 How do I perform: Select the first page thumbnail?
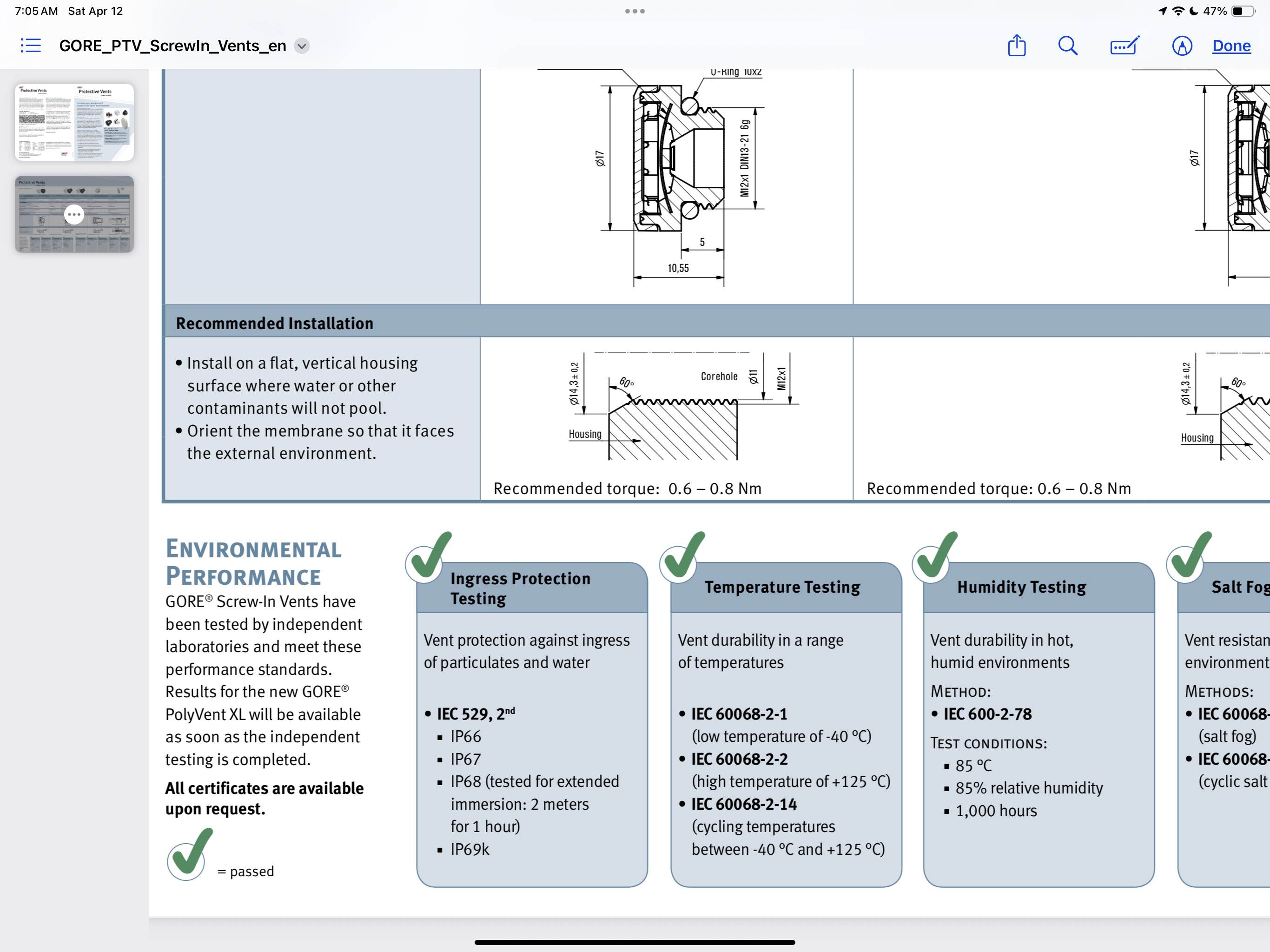click(x=74, y=122)
